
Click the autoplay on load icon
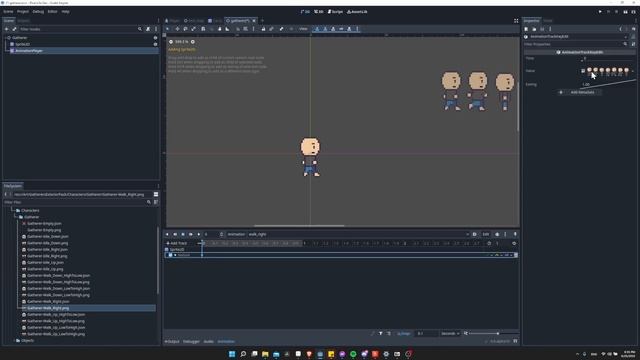(474, 234)
